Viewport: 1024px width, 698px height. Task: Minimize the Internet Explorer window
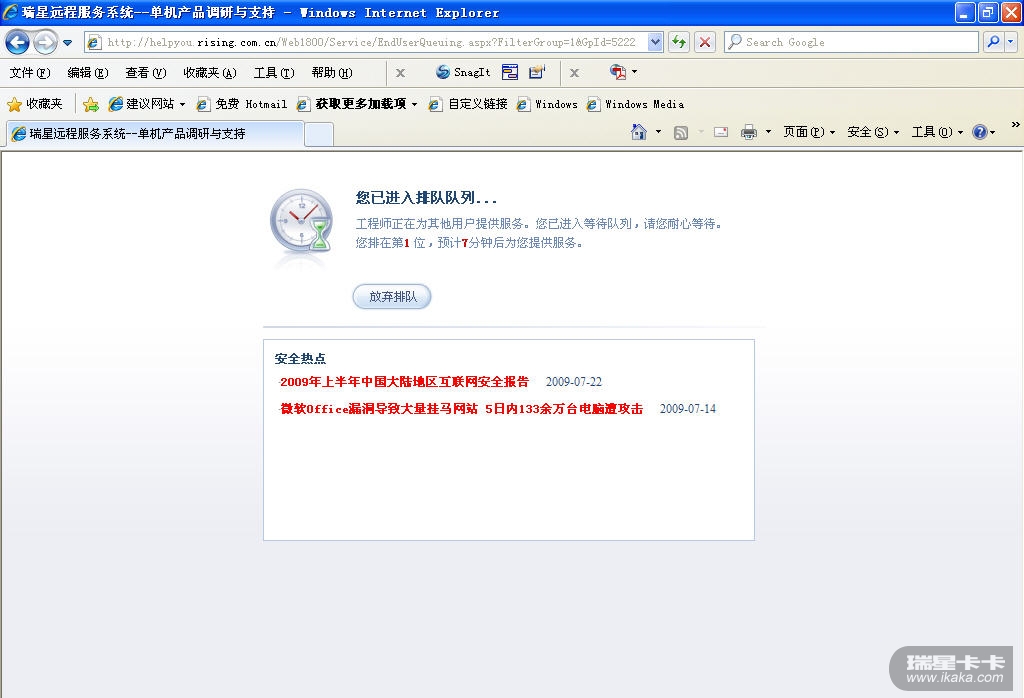(965, 12)
